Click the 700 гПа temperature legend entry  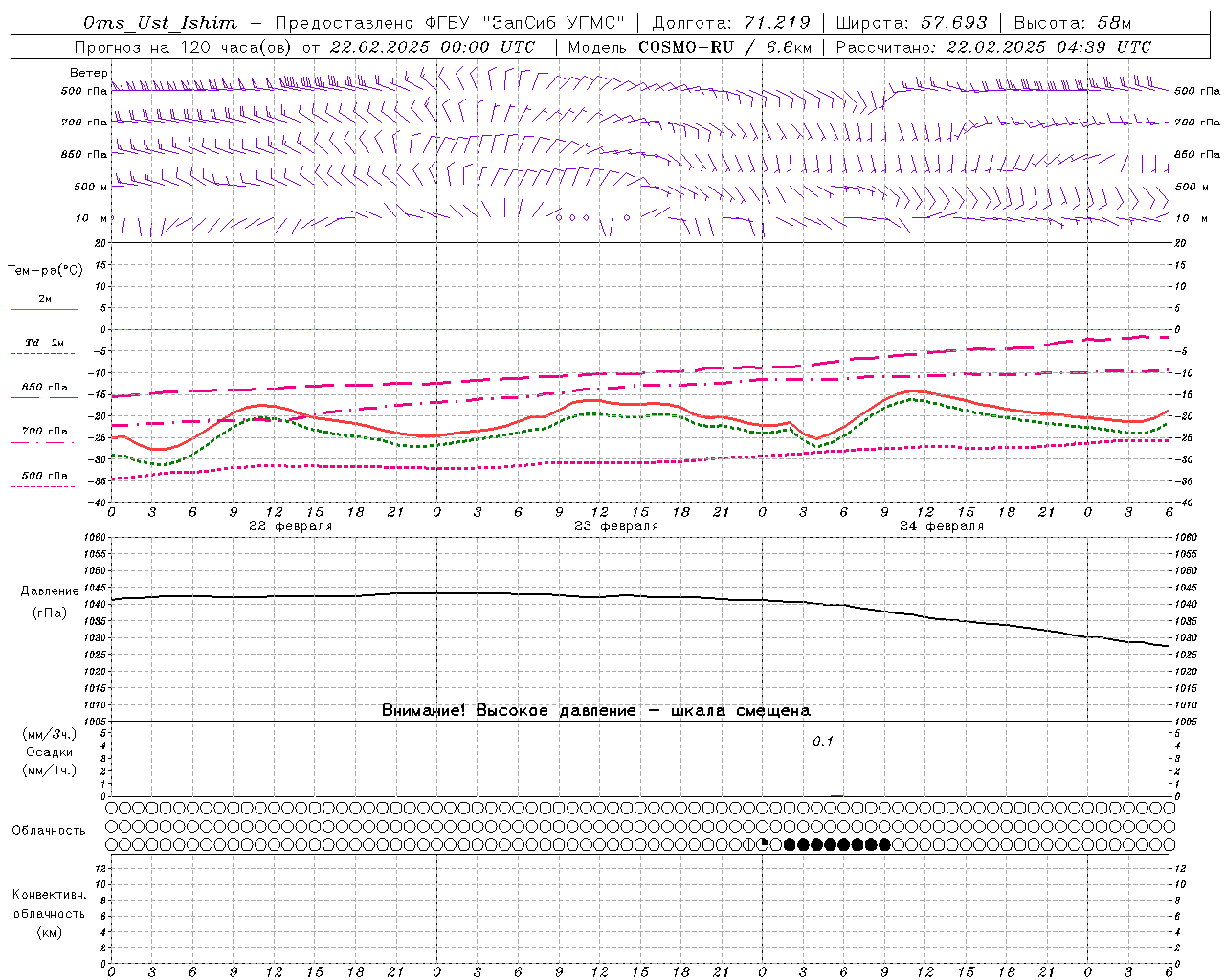(x=44, y=431)
